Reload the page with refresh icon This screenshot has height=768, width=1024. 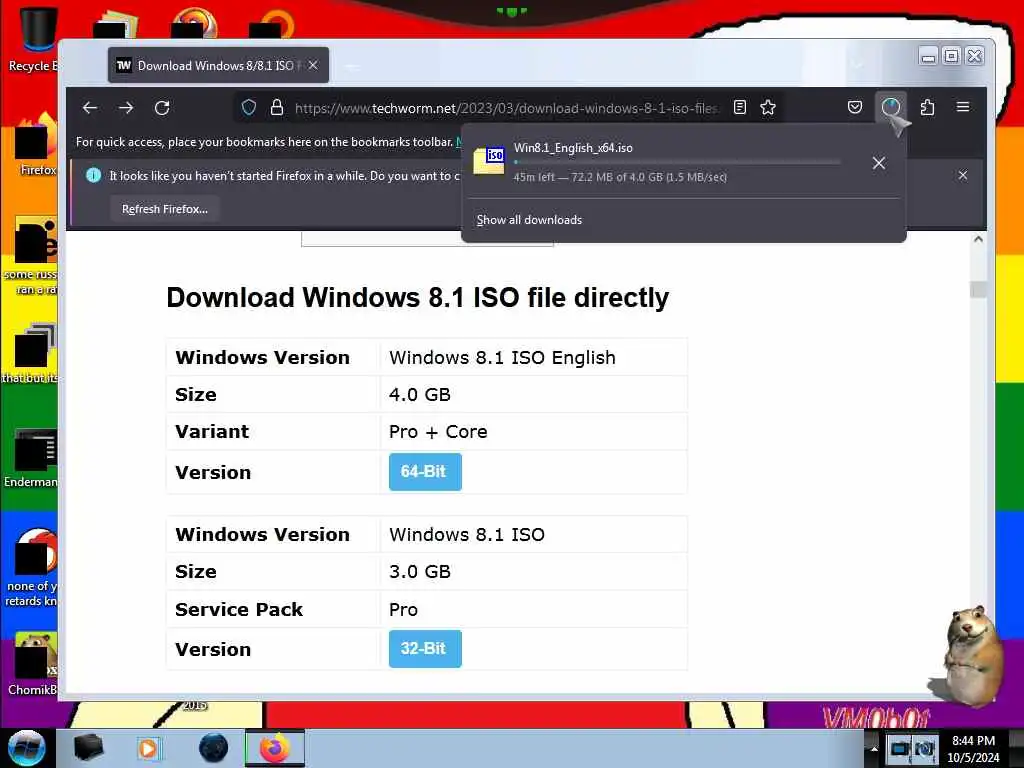click(162, 108)
